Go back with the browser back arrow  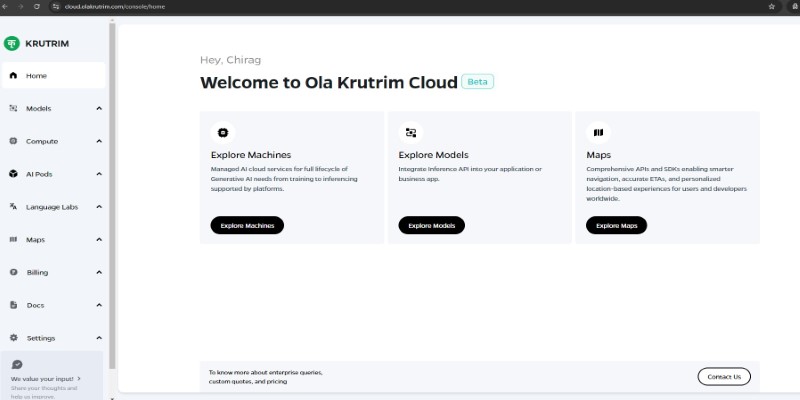(x=5, y=7)
